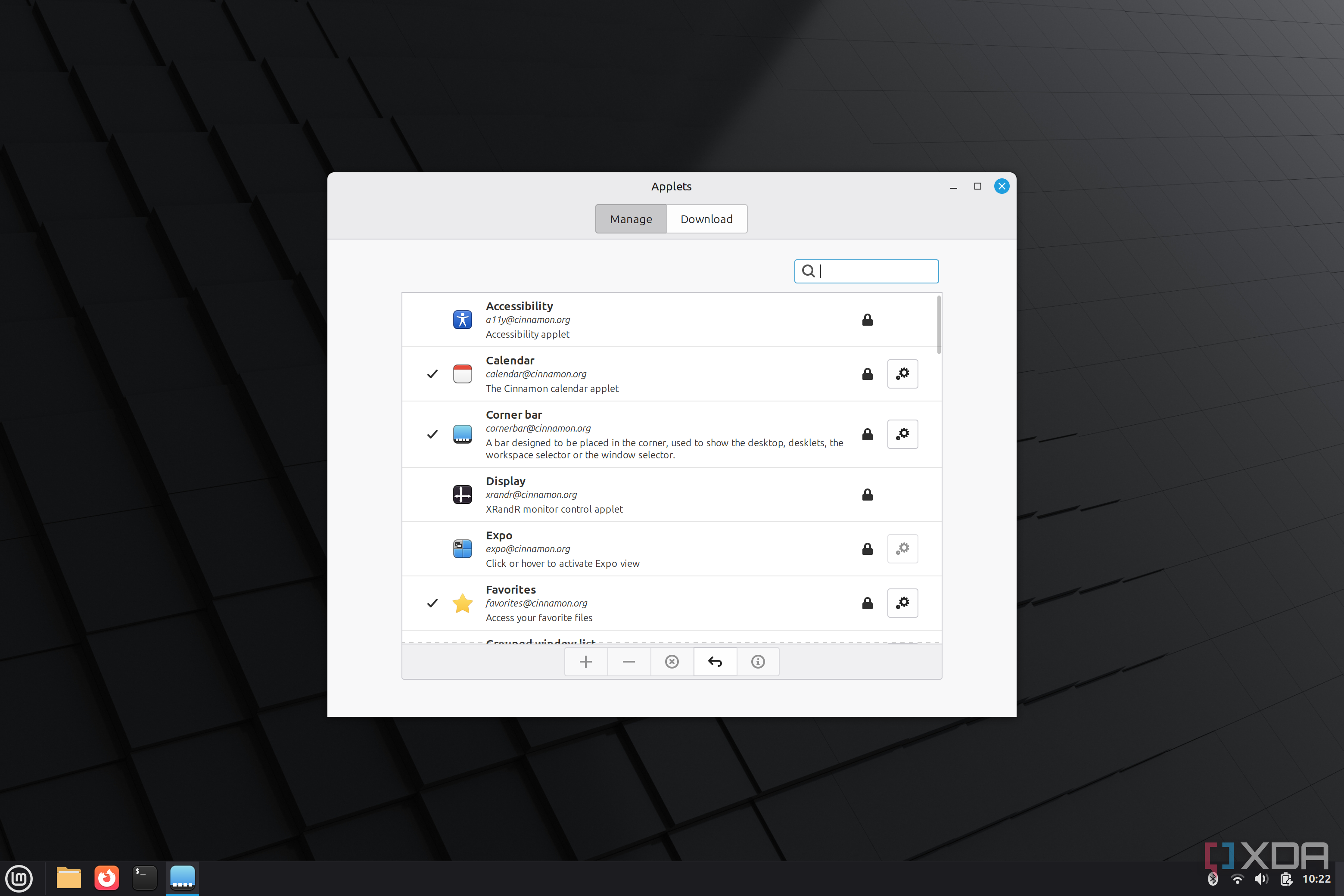
Task: Click the search magnifier icon
Action: pyautogui.click(x=808, y=271)
